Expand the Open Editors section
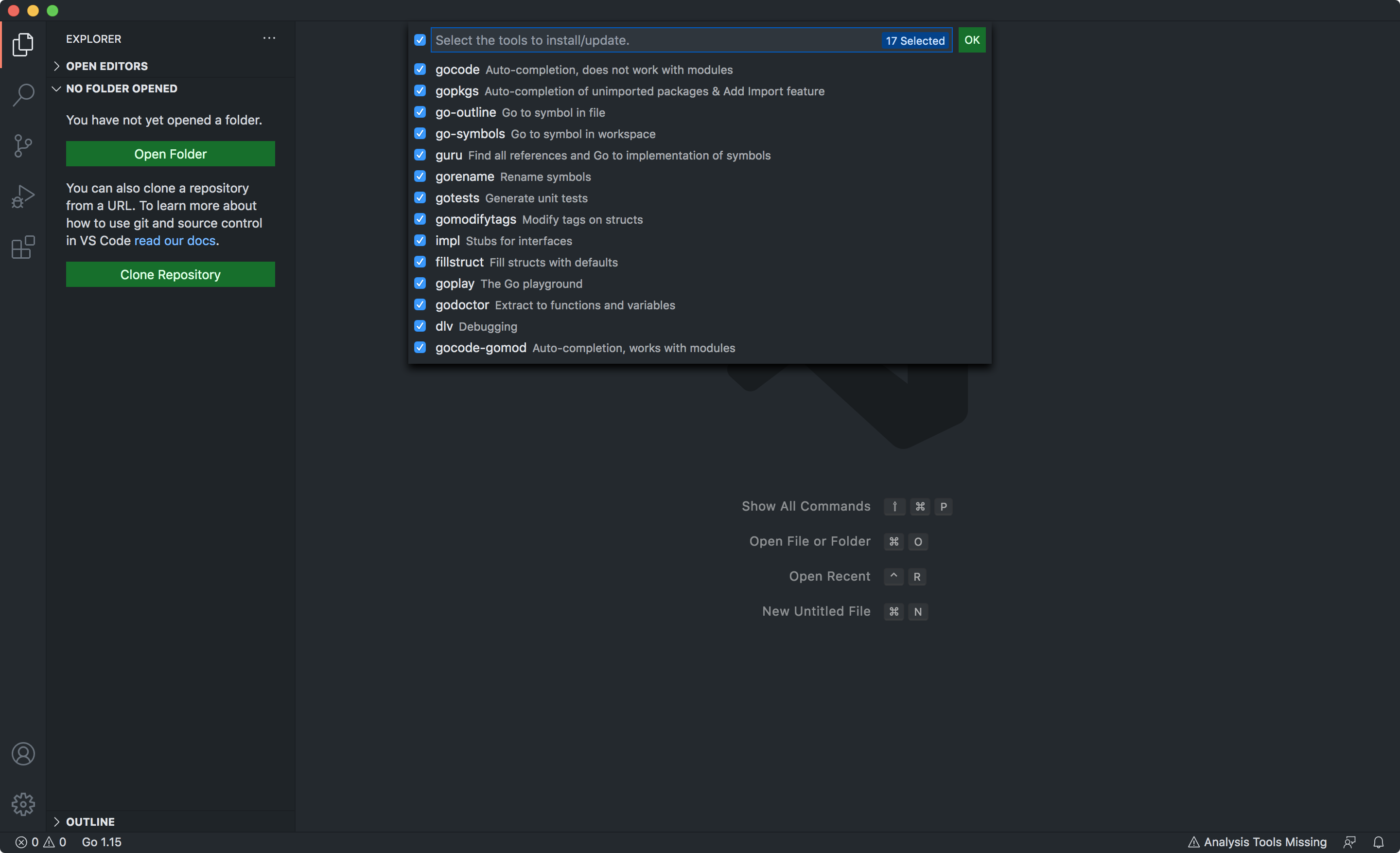The image size is (1400, 853). 107,66
